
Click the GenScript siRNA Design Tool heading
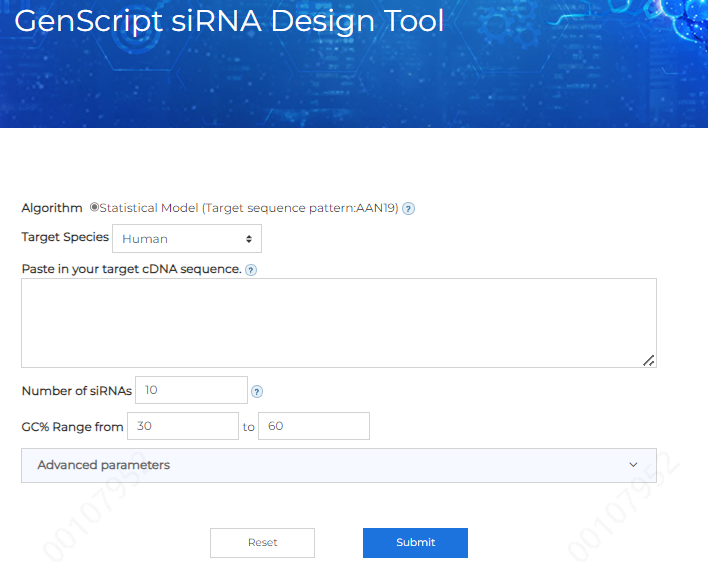229,21
